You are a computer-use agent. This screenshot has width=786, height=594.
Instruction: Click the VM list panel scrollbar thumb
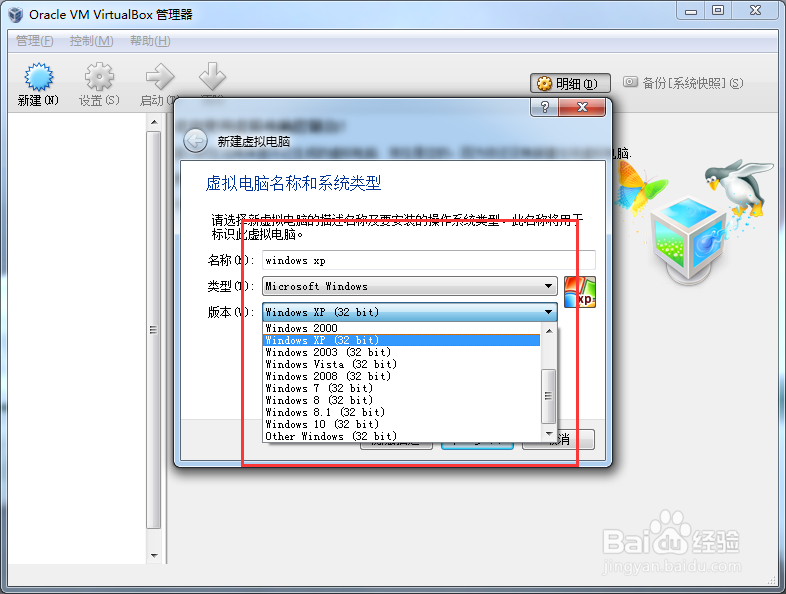154,330
